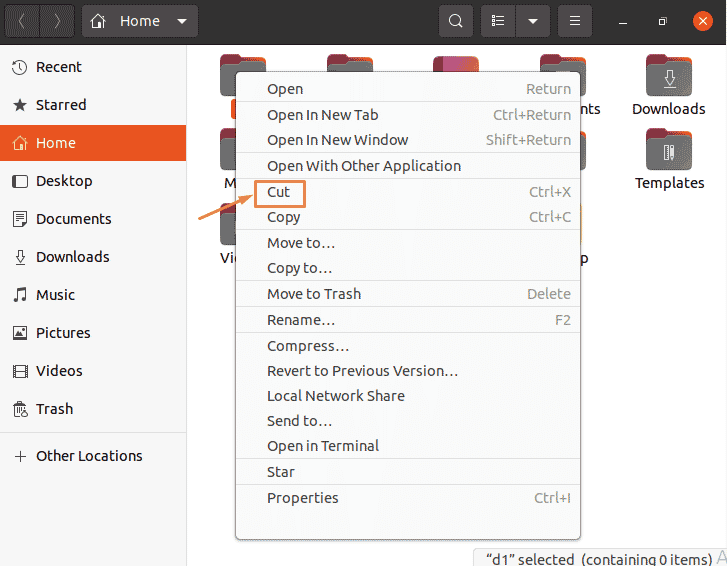Toggle the list view icon
Viewport: 727px width, 566px height.
click(x=498, y=21)
